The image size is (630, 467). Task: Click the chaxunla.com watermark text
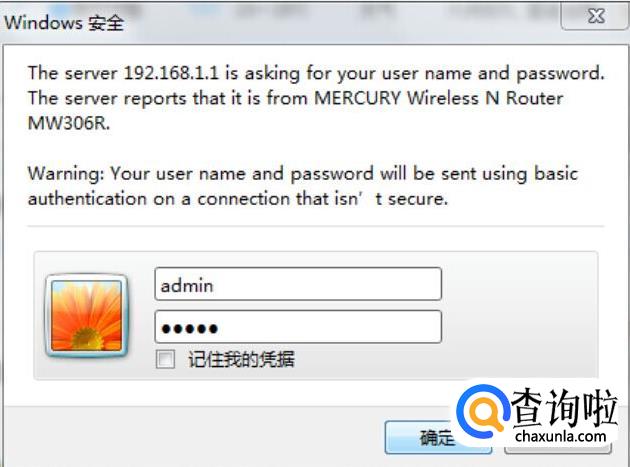[x=560, y=436]
